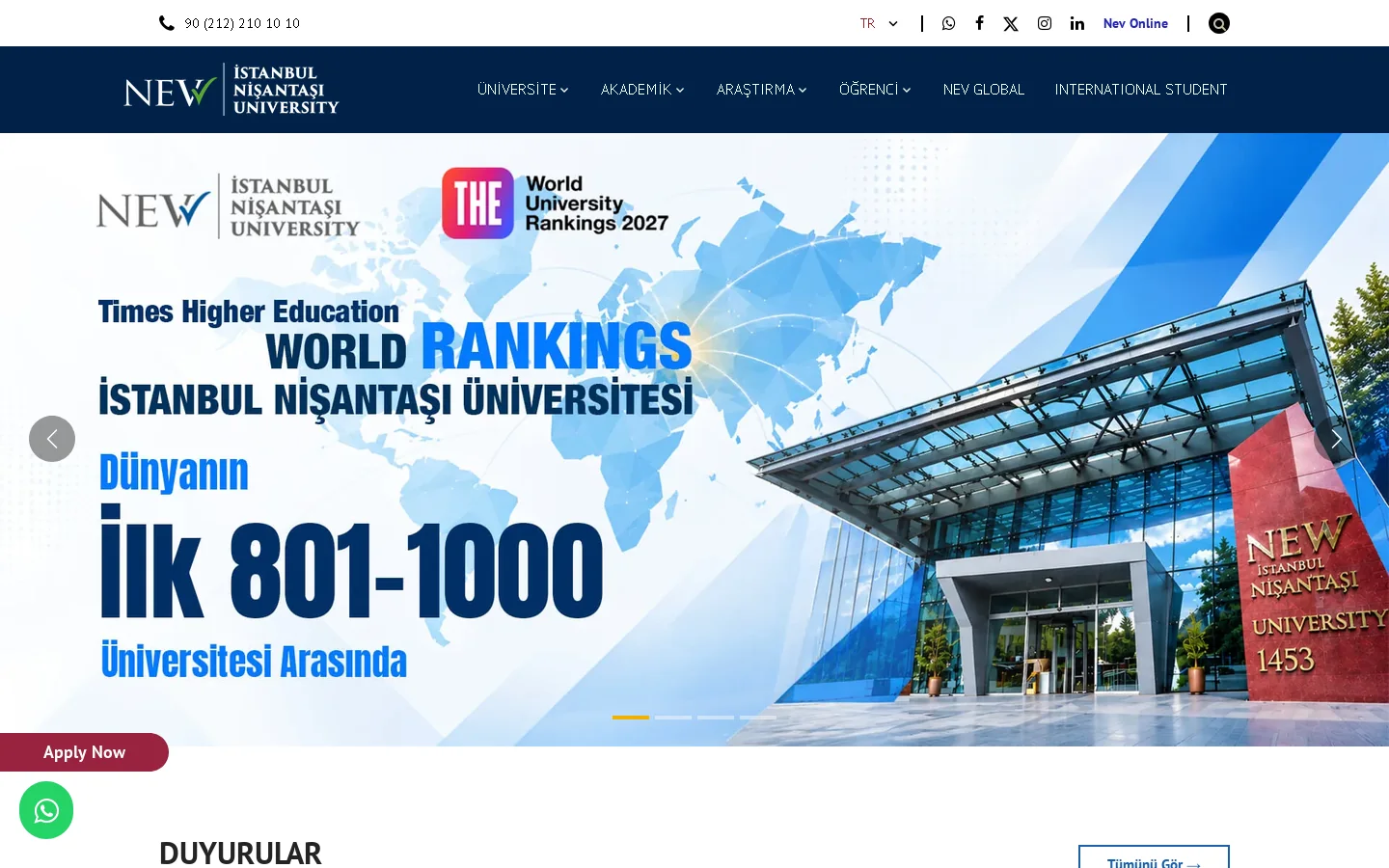Viewport: 1389px width, 868px height.
Task: Open WhatsApp icon in top bar
Action: coord(948,23)
